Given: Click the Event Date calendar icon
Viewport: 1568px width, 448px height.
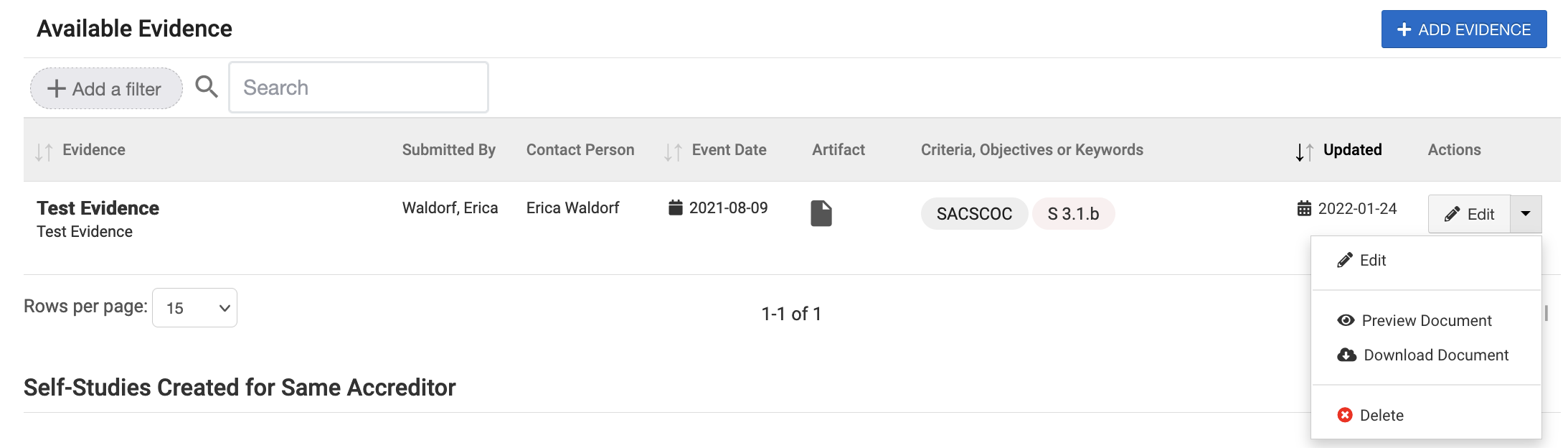Looking at the screenshot, I should point(675,207).
